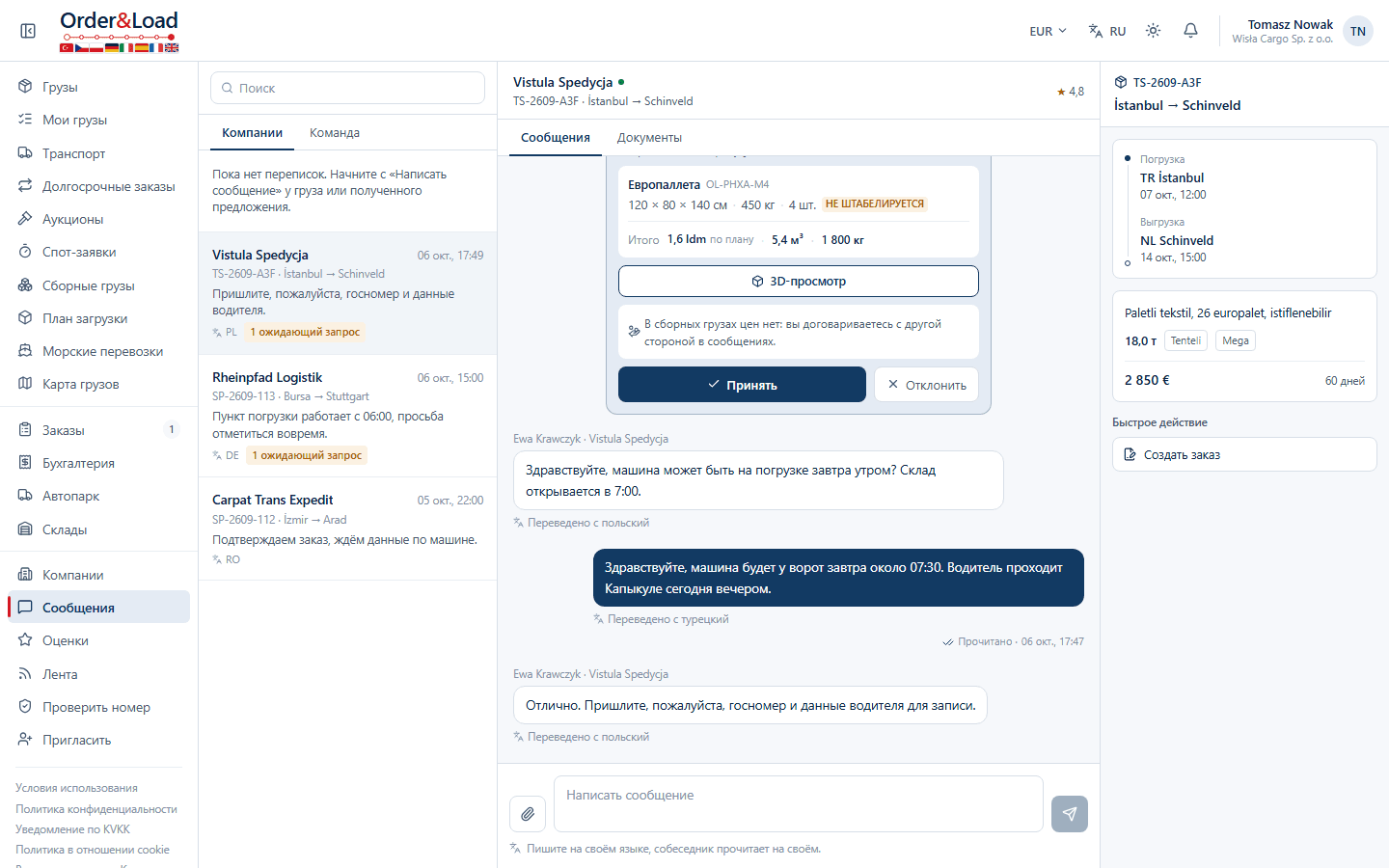Send message with the paper plane button
This screenshot has width=1389, height=868.
point(1070,814)
